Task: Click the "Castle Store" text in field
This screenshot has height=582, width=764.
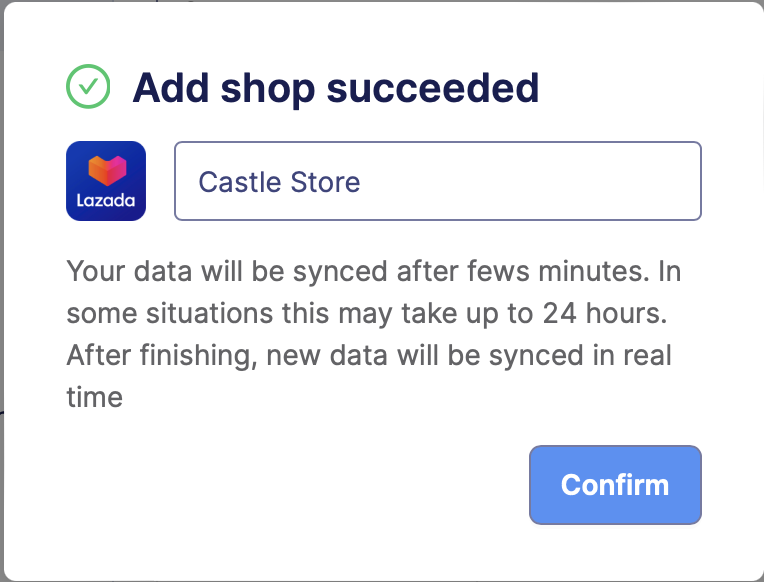Action: (x=279, y=182)
